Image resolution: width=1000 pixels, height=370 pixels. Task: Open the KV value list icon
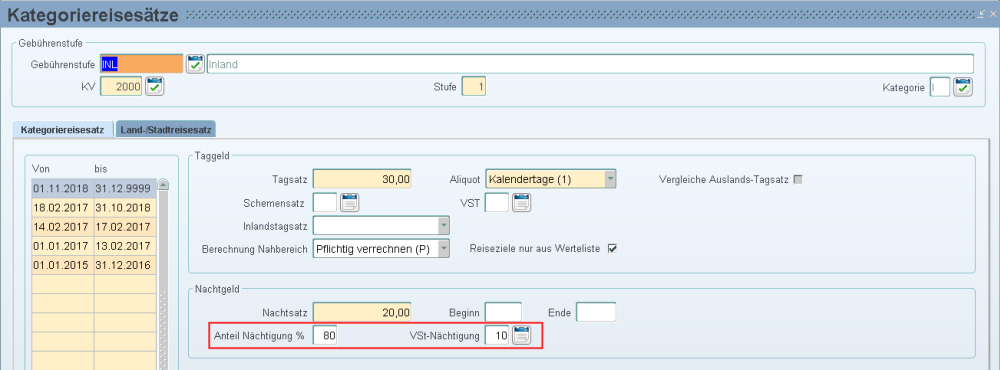click(155, 86)
